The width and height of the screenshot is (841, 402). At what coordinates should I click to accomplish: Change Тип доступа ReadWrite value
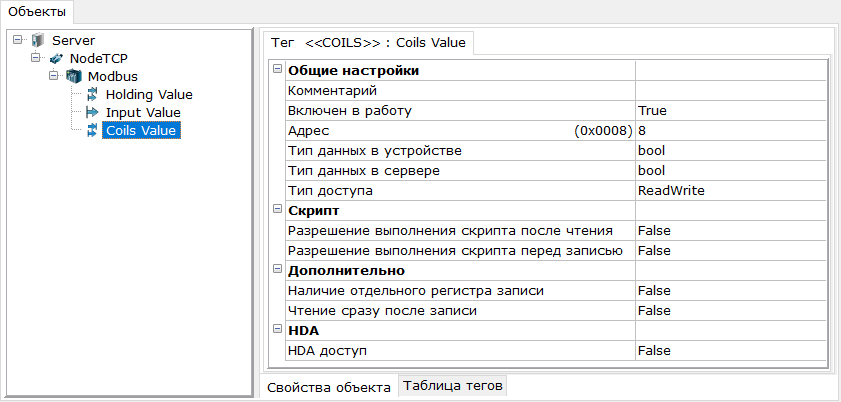pyautogui.click(x=731, y=190)
